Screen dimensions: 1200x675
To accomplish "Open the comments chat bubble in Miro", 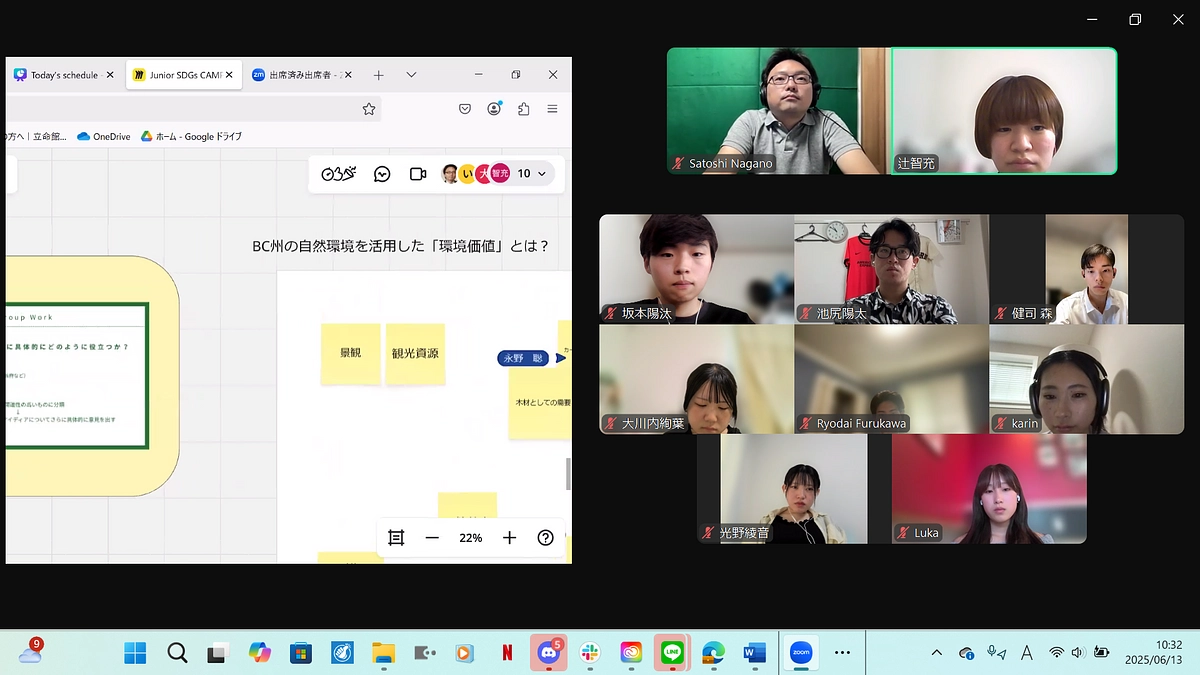I will coord(381,173).
